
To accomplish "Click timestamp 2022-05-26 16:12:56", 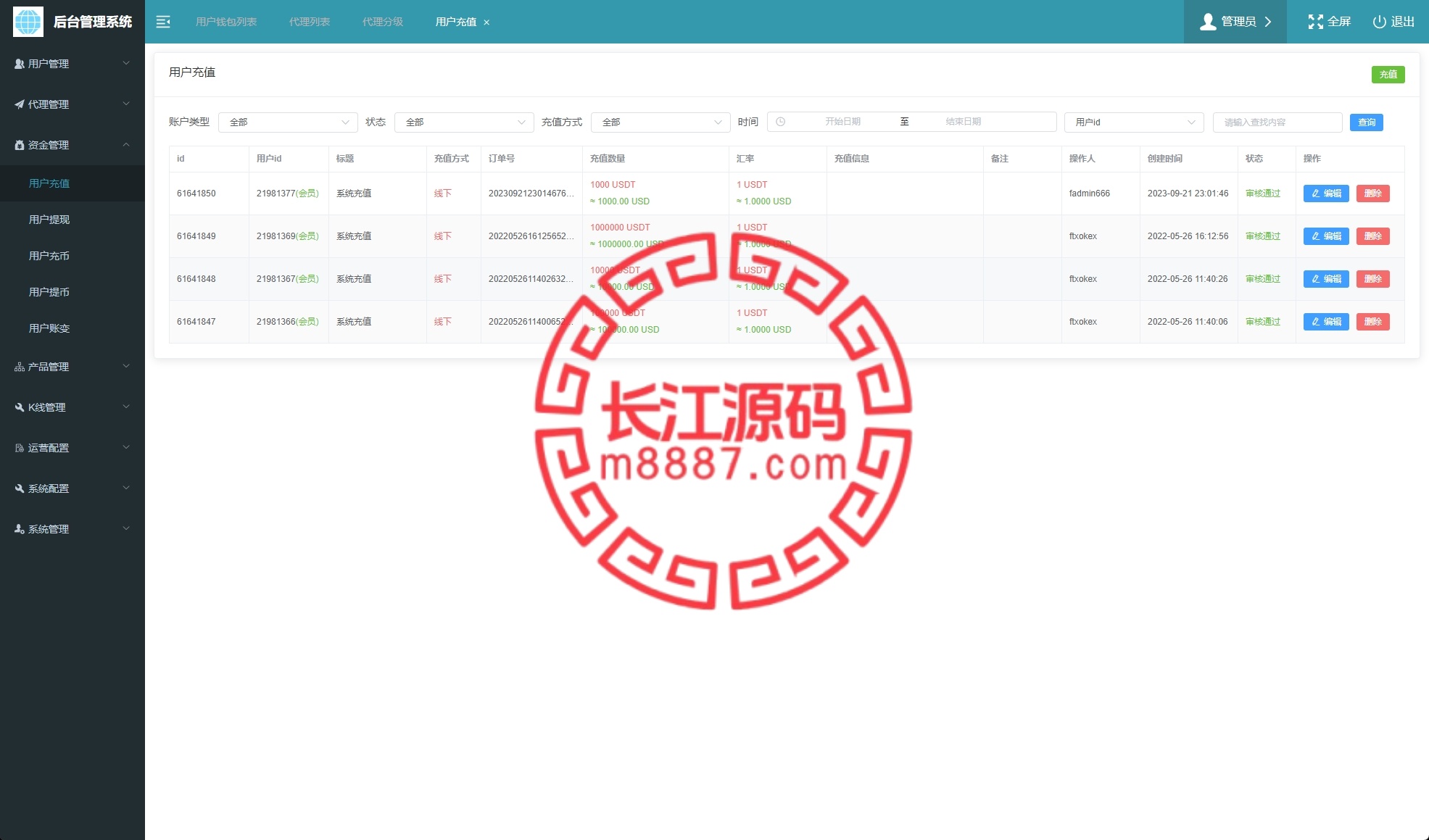I will 1188,236.
